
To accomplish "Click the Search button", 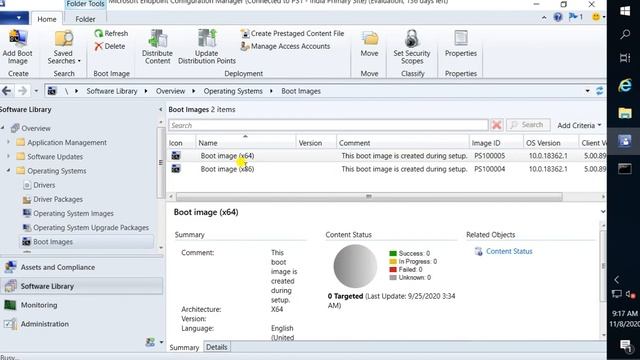I will [x=528, y=125].
